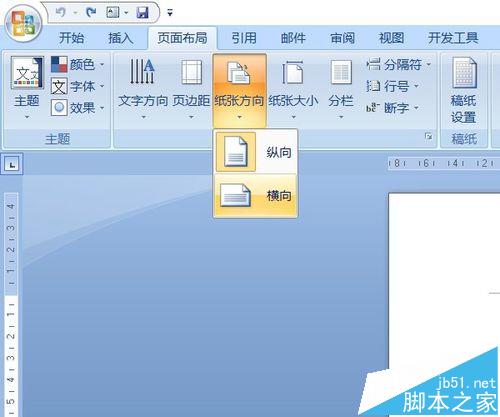Open the 稿纸设置 manuscript paper settings
The width and height of the screenshot is (500, 417).
point(464,91)
